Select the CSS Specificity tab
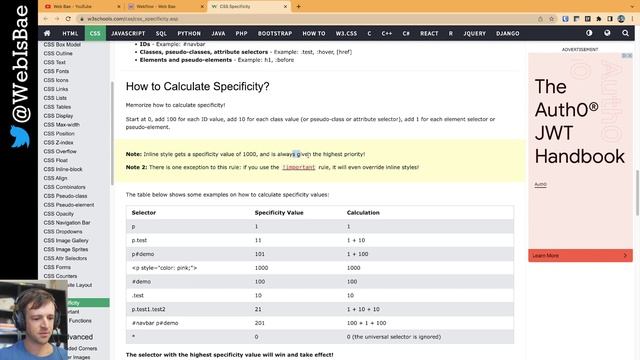Viewport: 640px width, 360px height. (249, 7)
